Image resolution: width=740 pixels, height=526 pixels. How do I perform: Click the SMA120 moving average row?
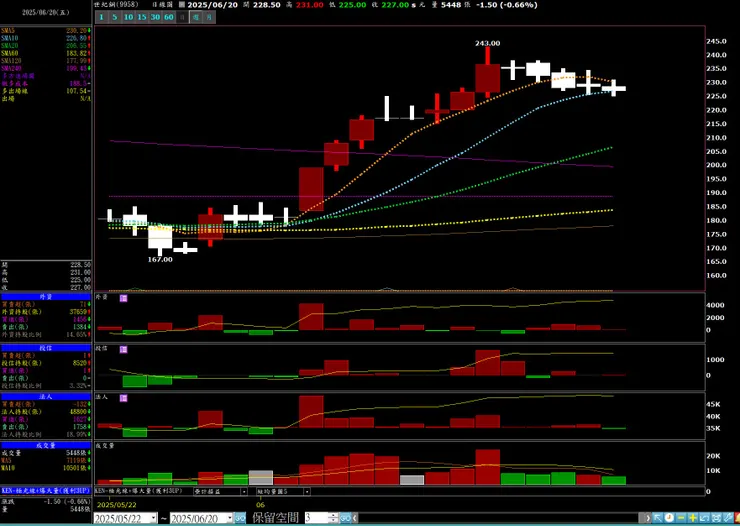[x=46, y=61]
